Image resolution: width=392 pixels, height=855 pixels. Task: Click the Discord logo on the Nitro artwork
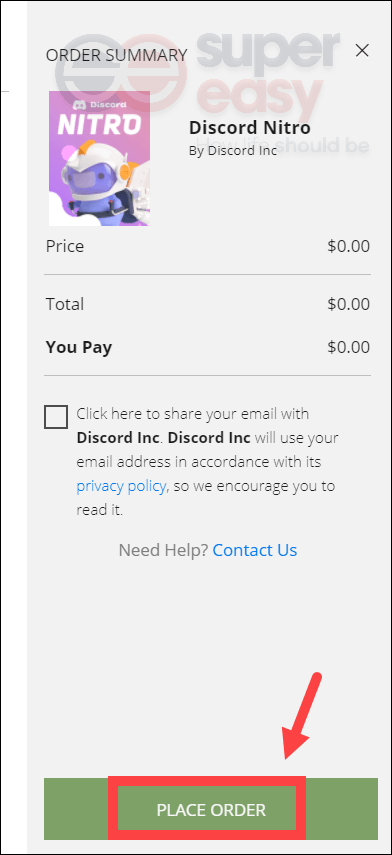click(x=99, y=104)
